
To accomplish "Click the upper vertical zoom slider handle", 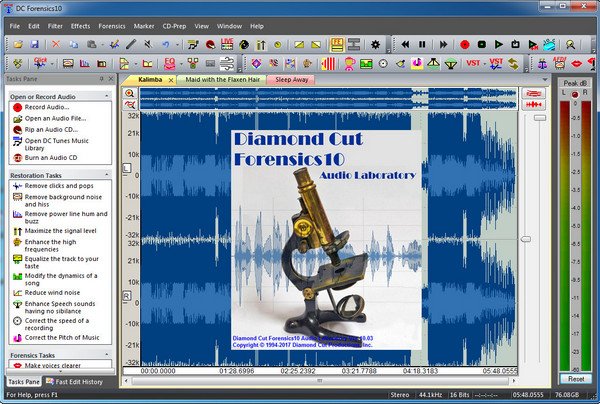I will coord(540,118).
